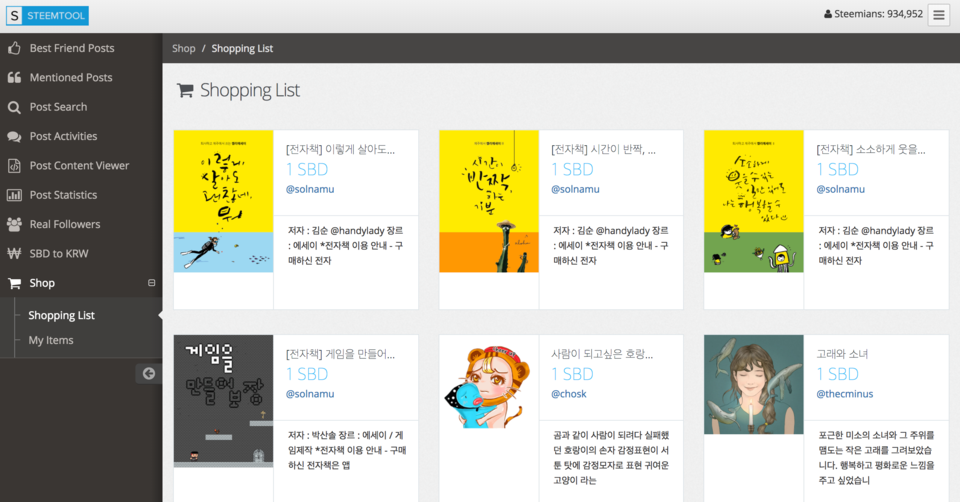Open My Items submenu item
The width and height of the screenshot is (960, 502).
[x=51, y=340]
